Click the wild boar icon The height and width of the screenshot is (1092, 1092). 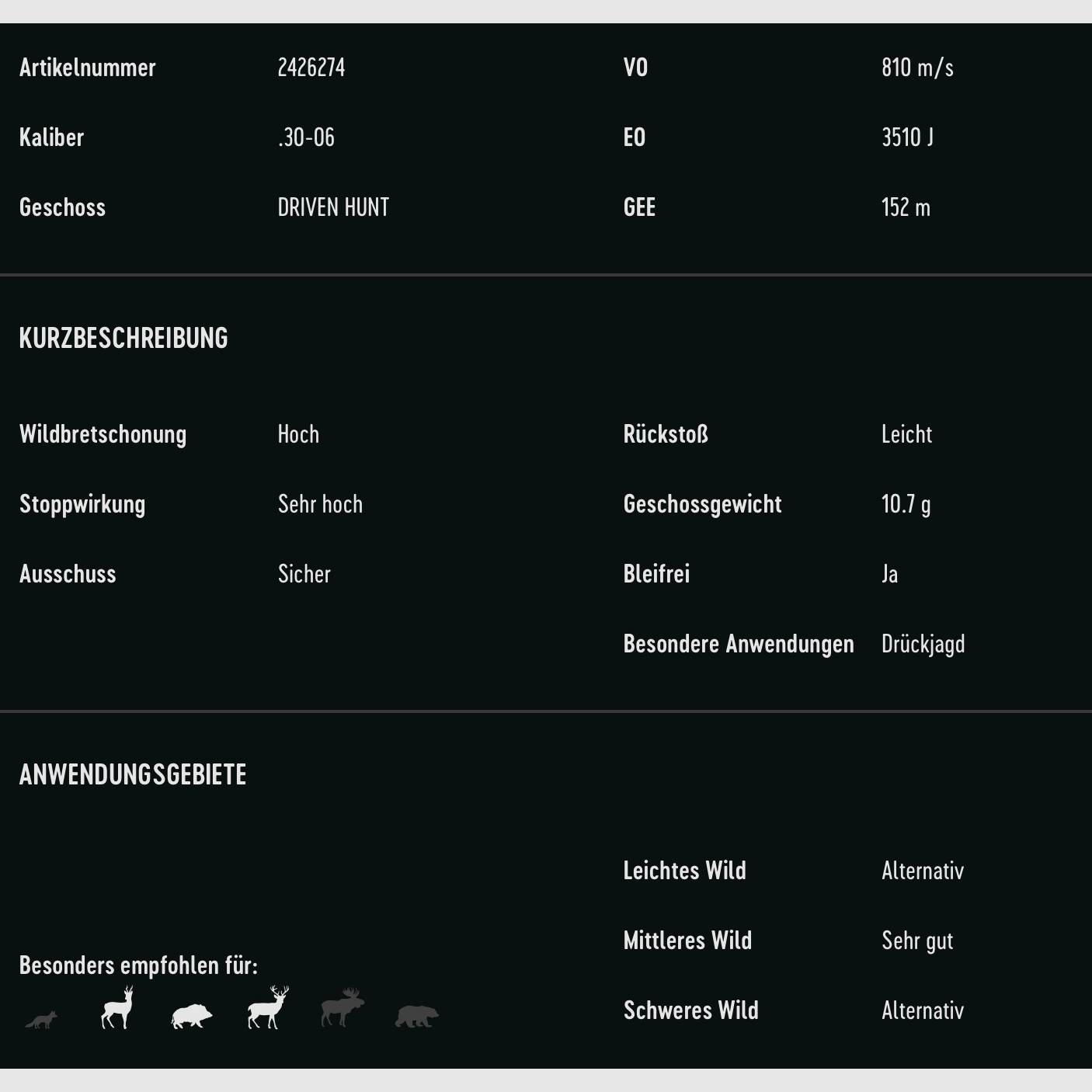click(x=191, y=1015)
